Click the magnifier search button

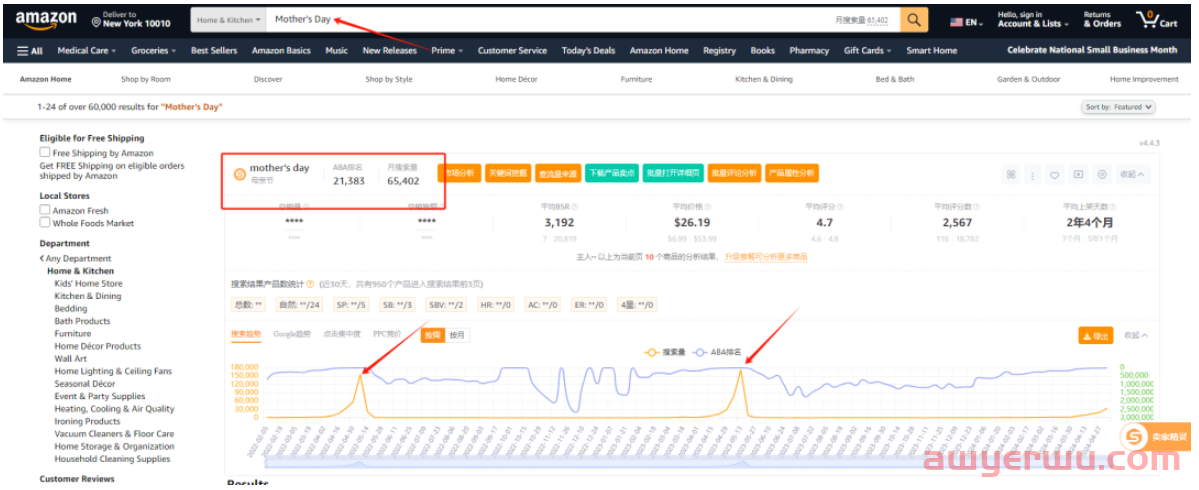(914, 20)
